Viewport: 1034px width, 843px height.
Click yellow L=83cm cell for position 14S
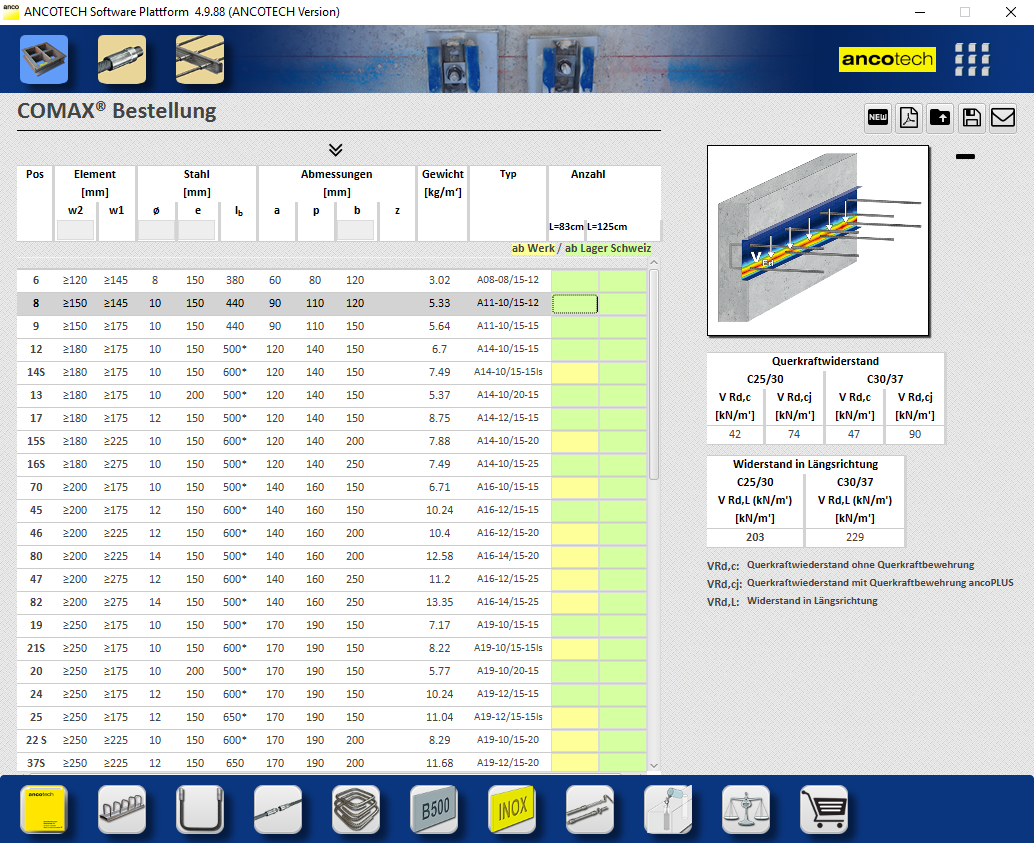pyautogui.click(x=574, y=373)
